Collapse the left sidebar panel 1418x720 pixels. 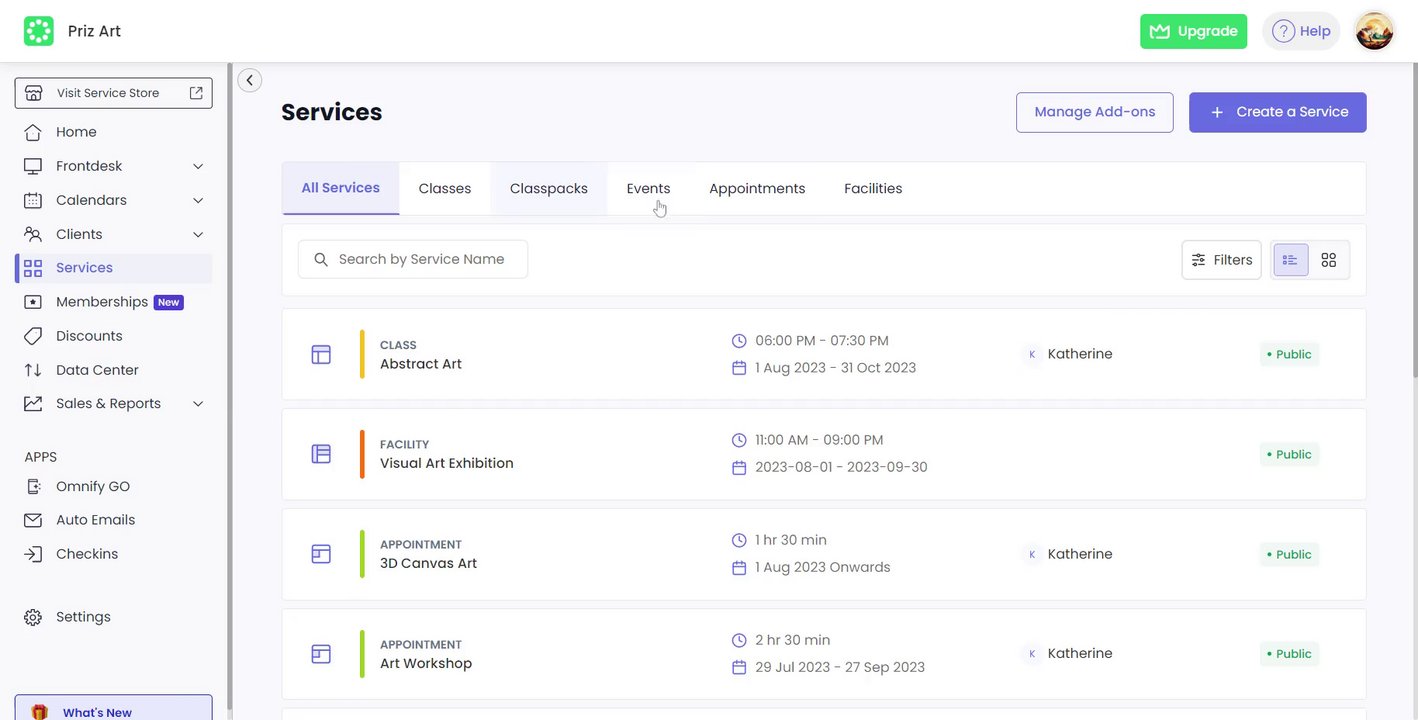point(250,80)
